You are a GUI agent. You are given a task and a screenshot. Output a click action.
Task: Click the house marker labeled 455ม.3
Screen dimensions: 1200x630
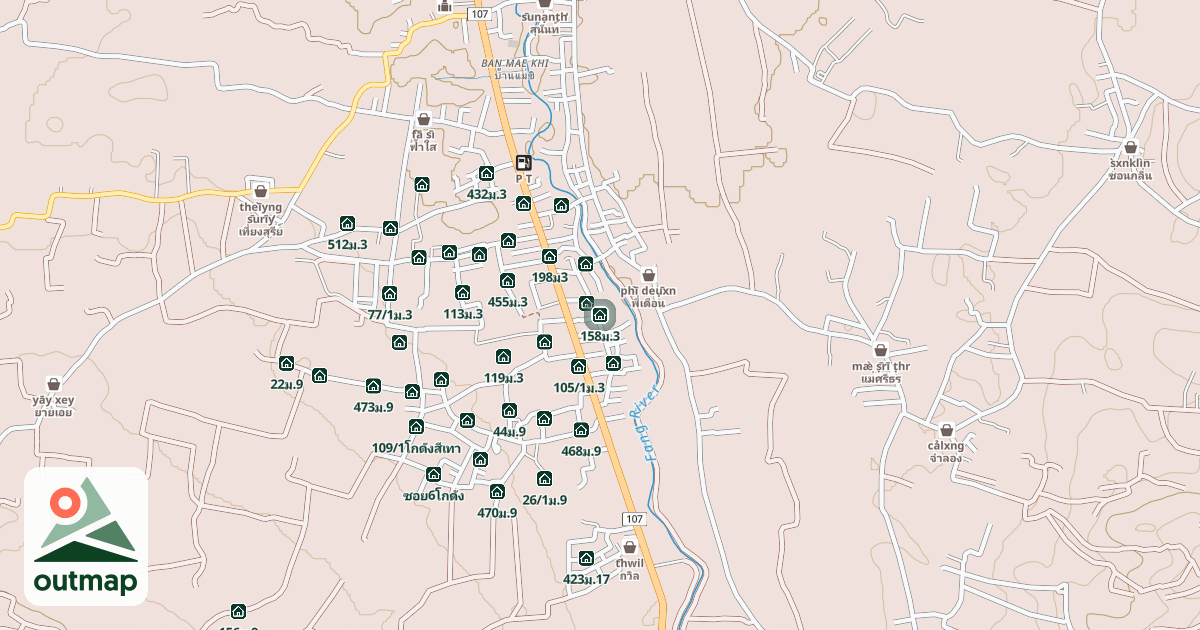click(507, 281)
